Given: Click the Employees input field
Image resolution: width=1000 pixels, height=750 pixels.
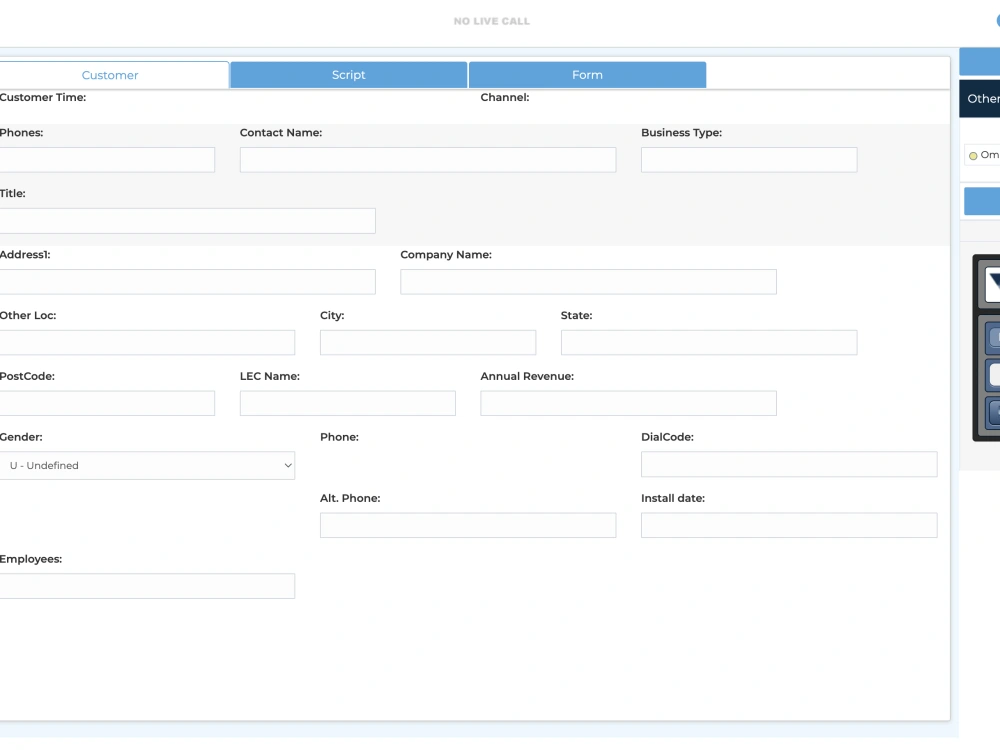Looking at the screenshot, I should pyautogui.click(x=147, y=586).
